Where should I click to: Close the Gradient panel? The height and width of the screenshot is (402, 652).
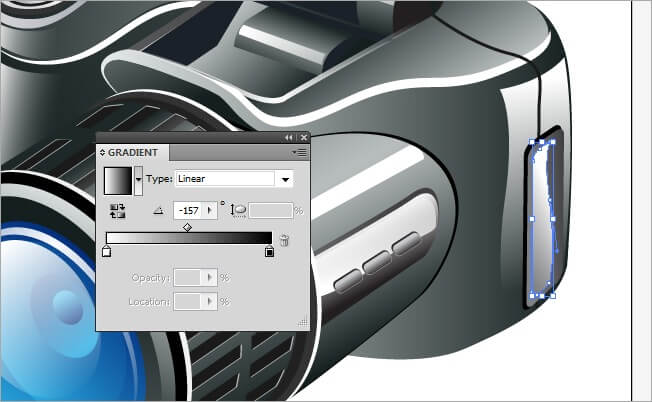[303, 137]
